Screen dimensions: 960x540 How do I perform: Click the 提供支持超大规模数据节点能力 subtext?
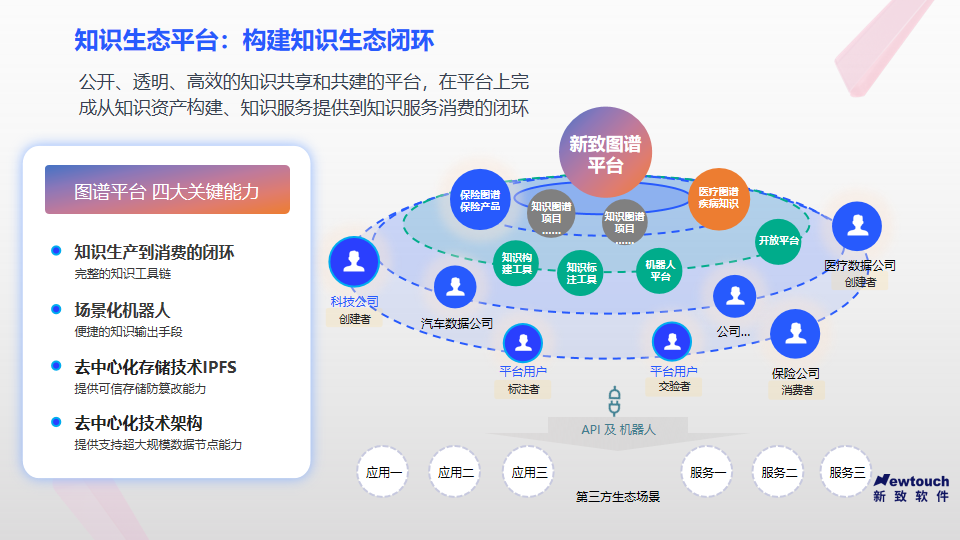(x=158, y=444)
